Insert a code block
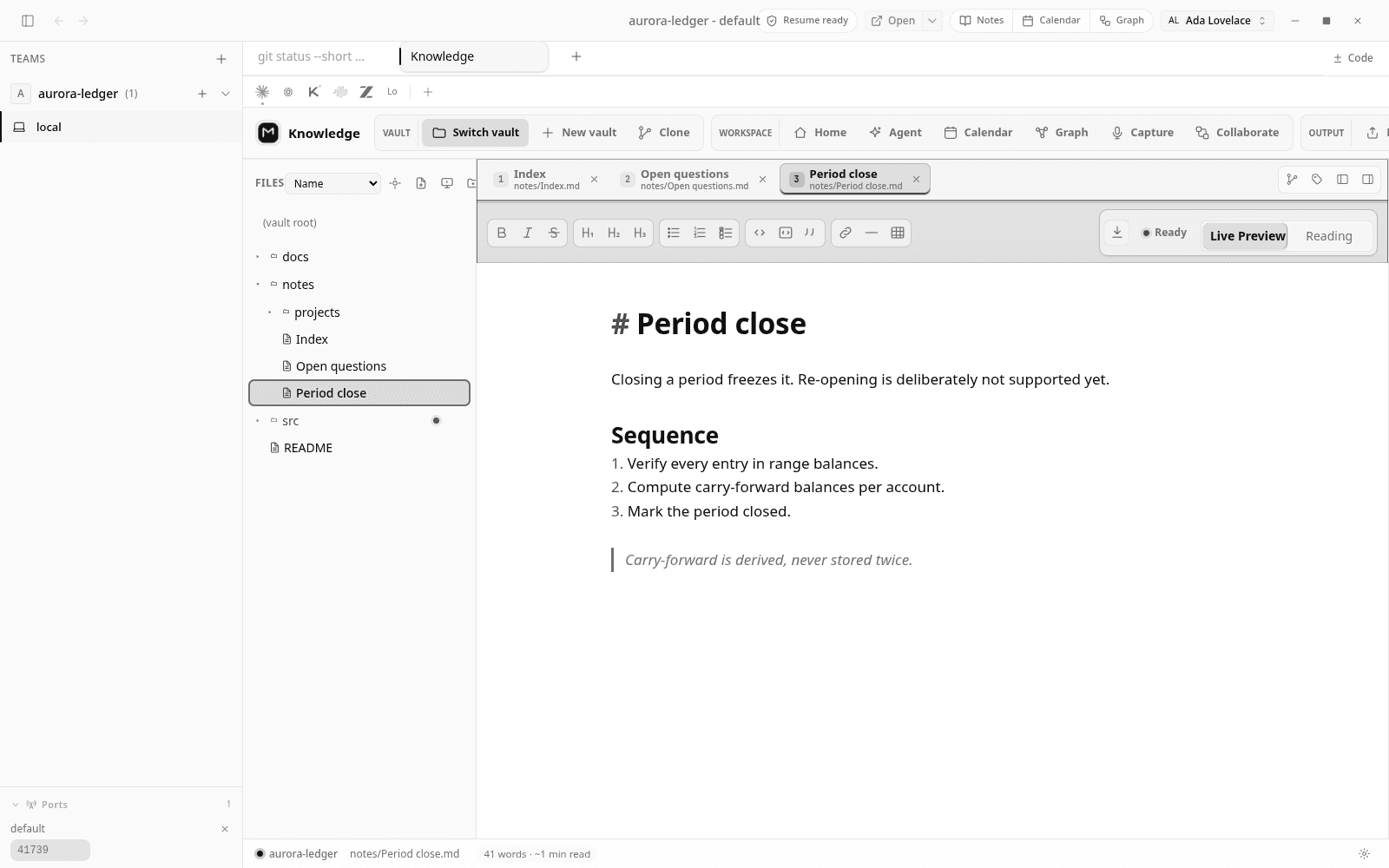Viewport: 1389px width, 868px height. click(786, 233)
